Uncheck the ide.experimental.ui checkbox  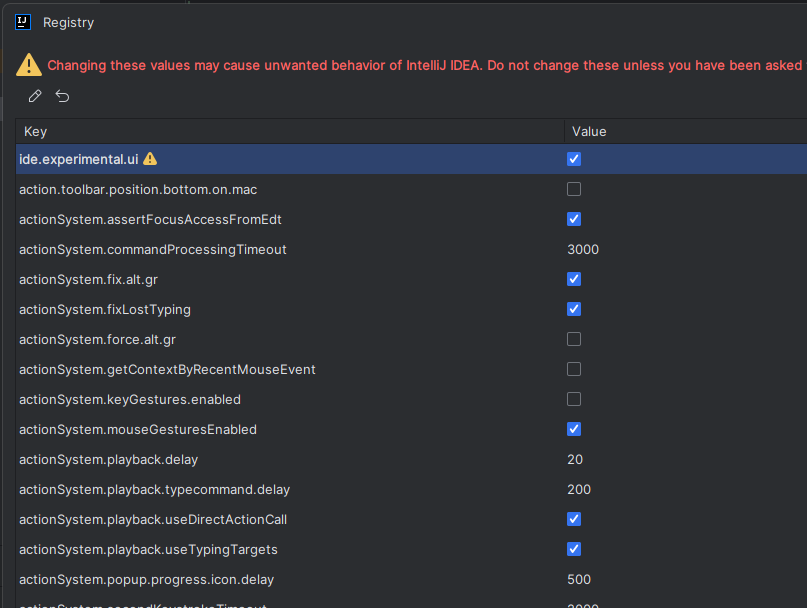click(574, 159)
